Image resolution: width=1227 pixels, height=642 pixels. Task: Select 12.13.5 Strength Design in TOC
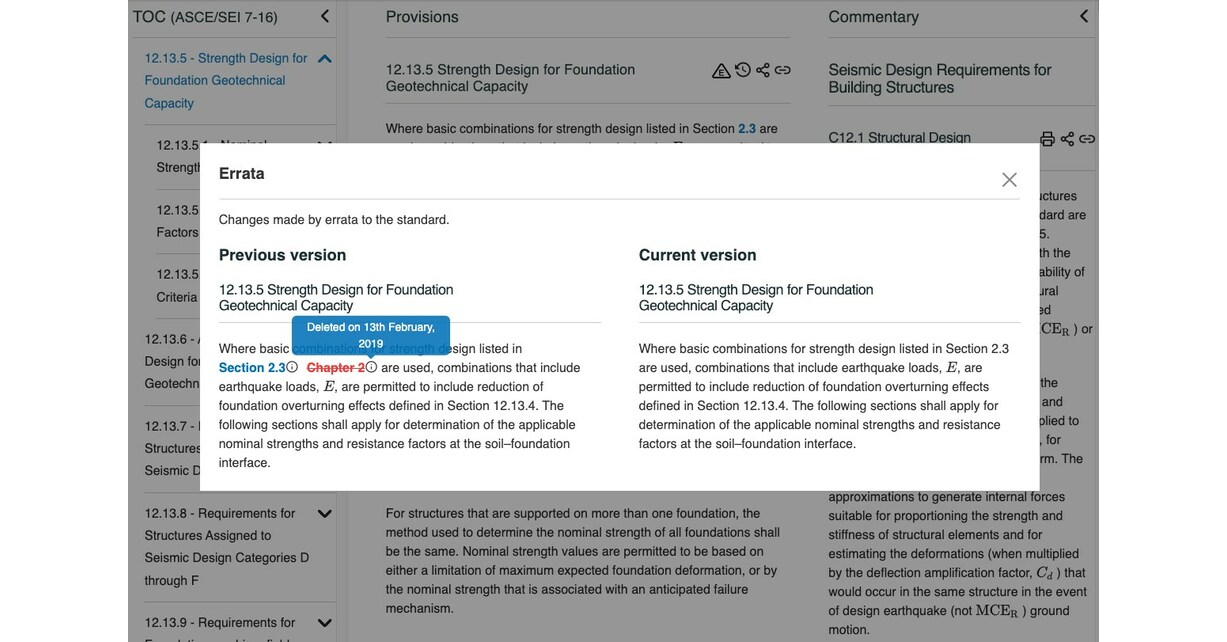[x=225, y=80]
